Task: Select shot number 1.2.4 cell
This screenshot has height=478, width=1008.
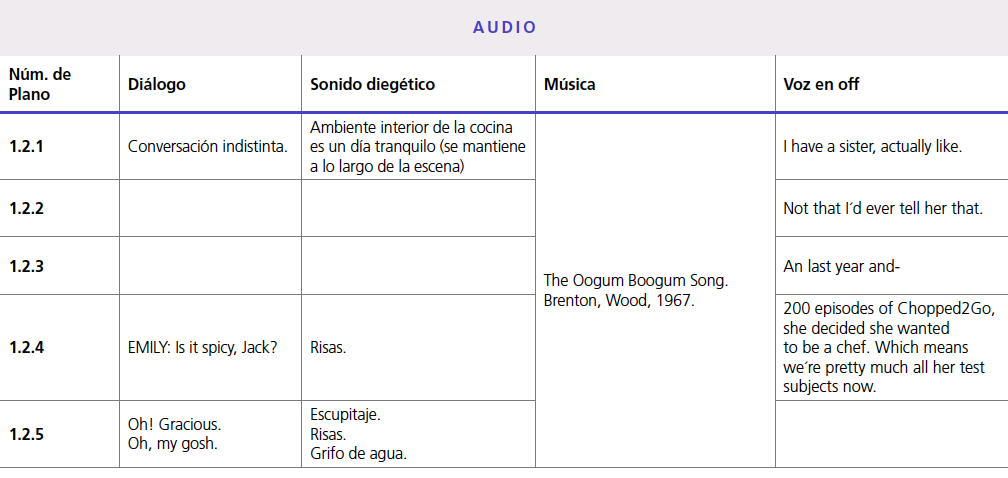Action: 27,348
